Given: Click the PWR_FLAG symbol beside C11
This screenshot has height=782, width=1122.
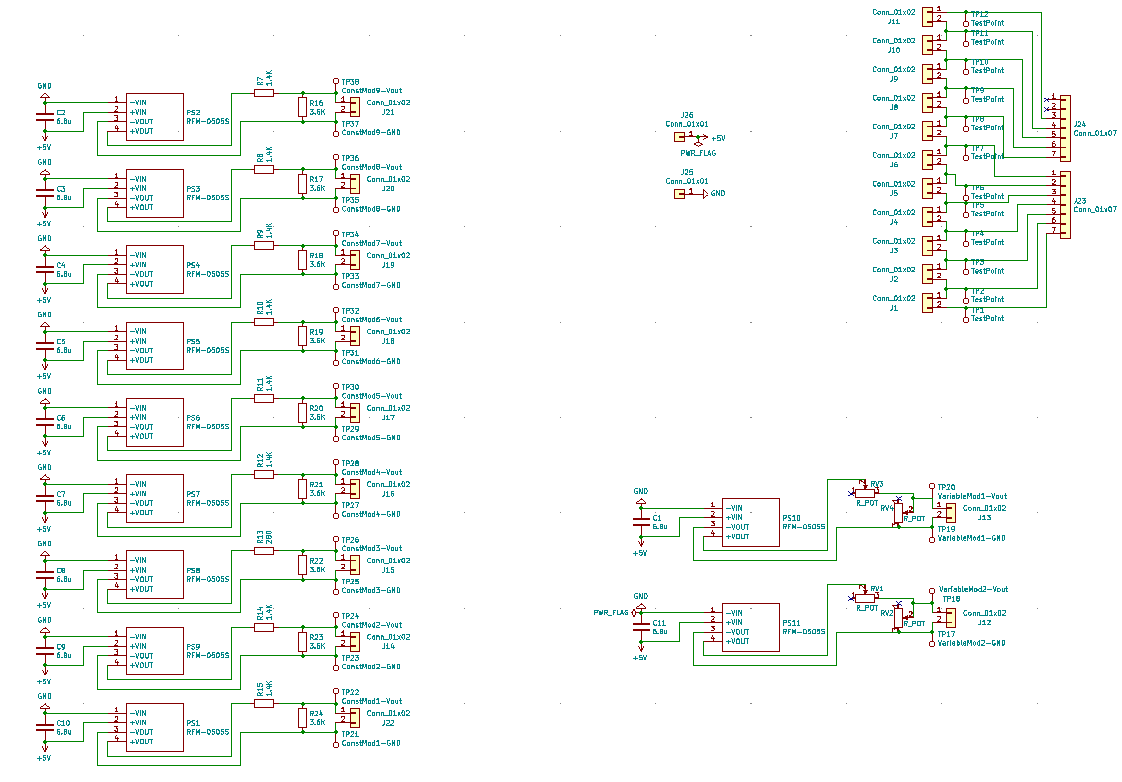Looking at the screenshot, I should [x=633, y=612].
